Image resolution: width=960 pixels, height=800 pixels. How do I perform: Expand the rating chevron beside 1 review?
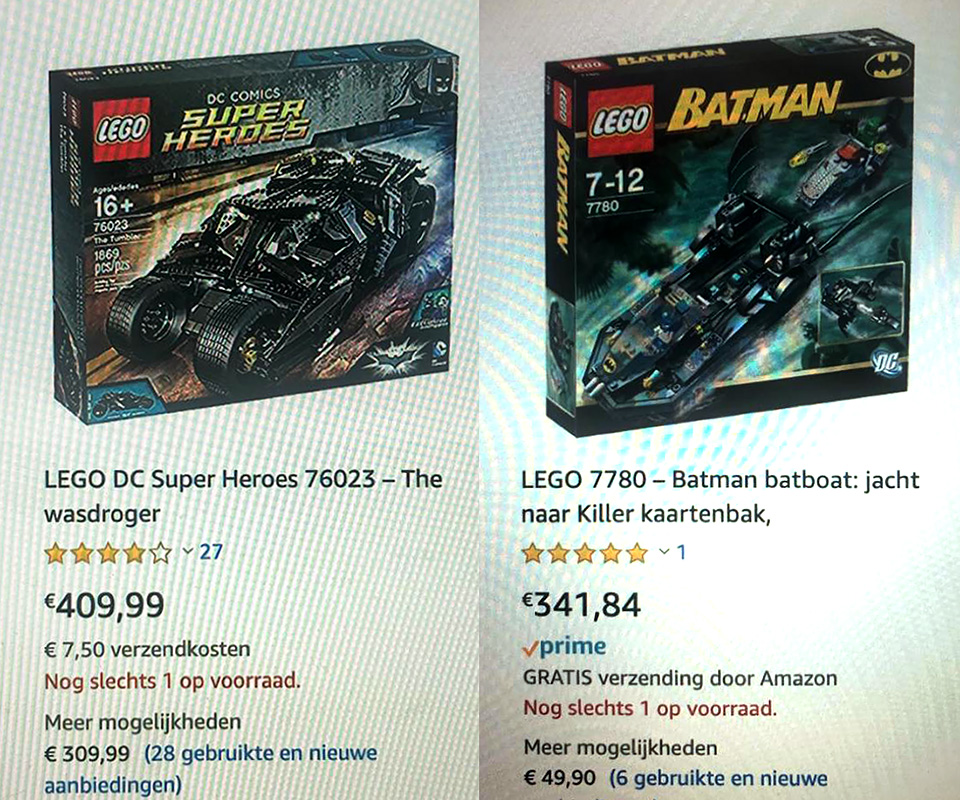coord(664,552)
